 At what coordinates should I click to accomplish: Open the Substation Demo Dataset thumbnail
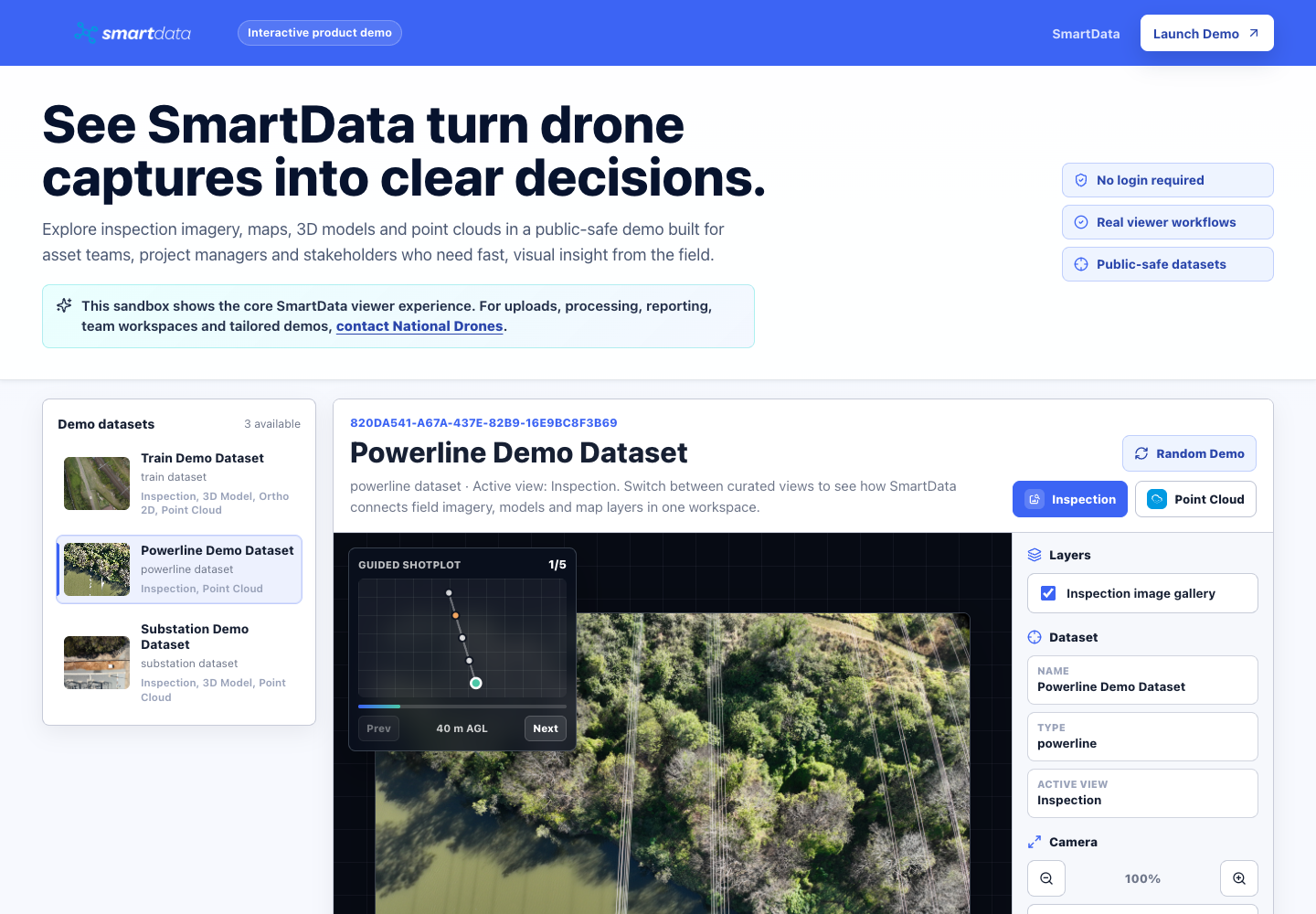tap(97, 663)
